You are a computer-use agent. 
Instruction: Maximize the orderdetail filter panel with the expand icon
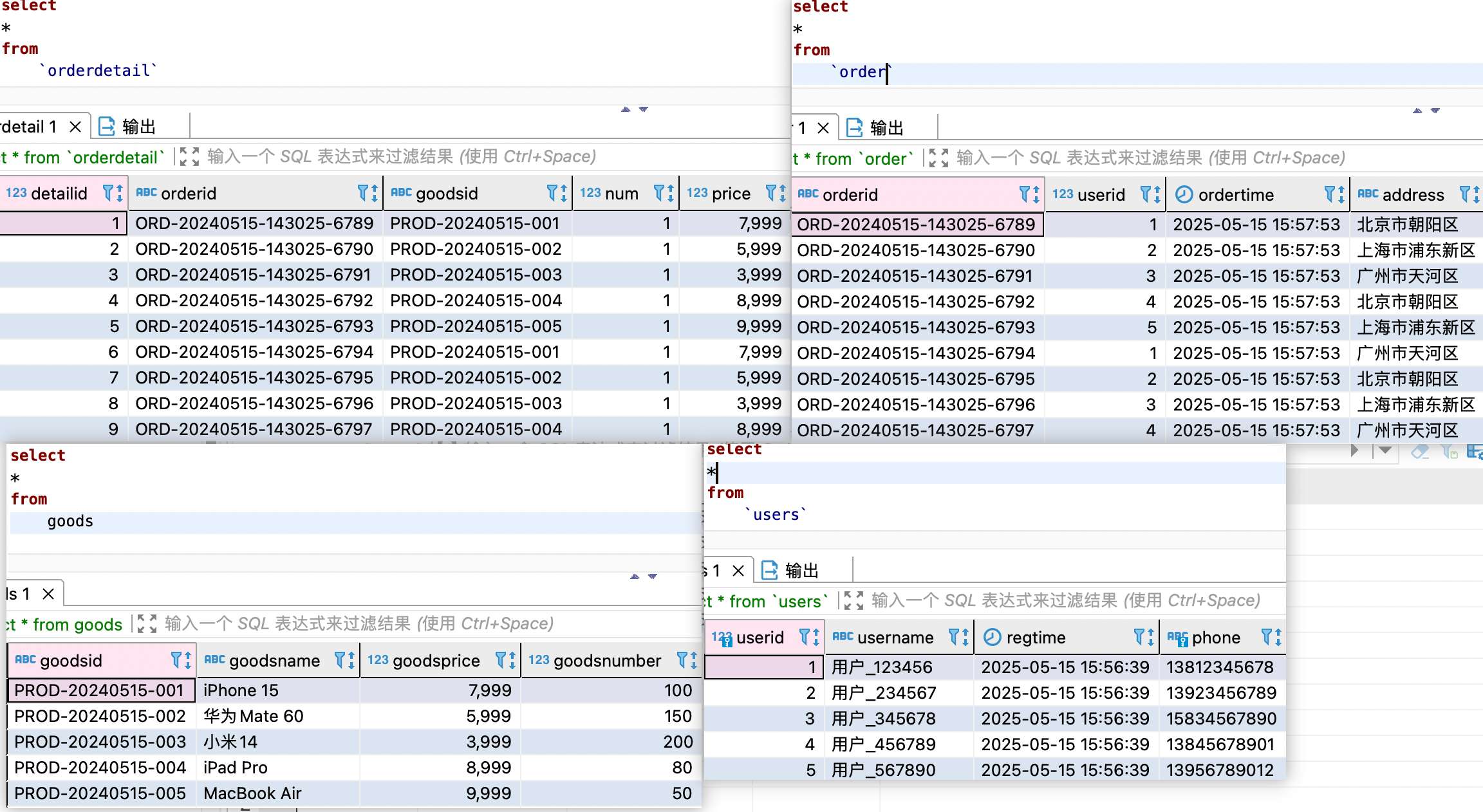tap(189, 156)
